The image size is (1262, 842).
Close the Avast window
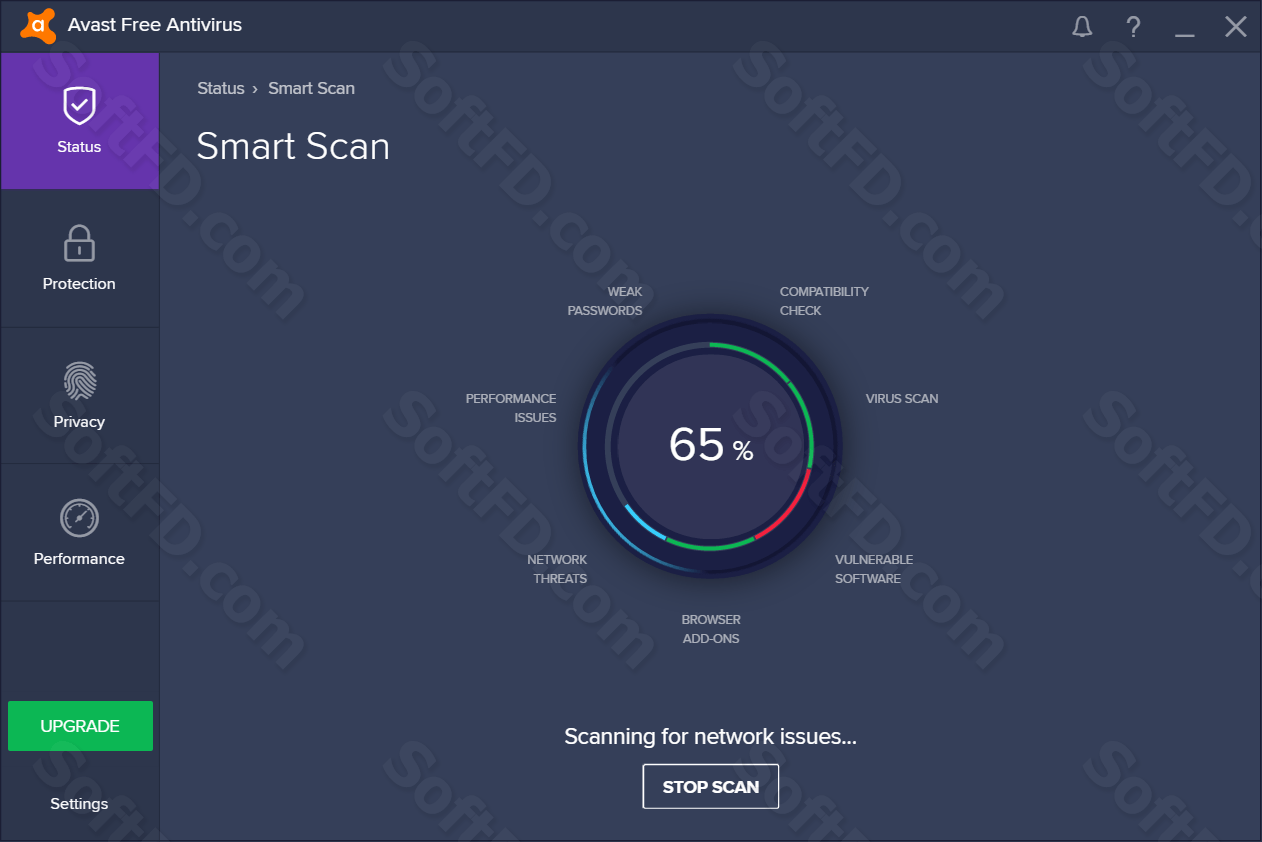pyautogui.click(x=1236, y=26)
